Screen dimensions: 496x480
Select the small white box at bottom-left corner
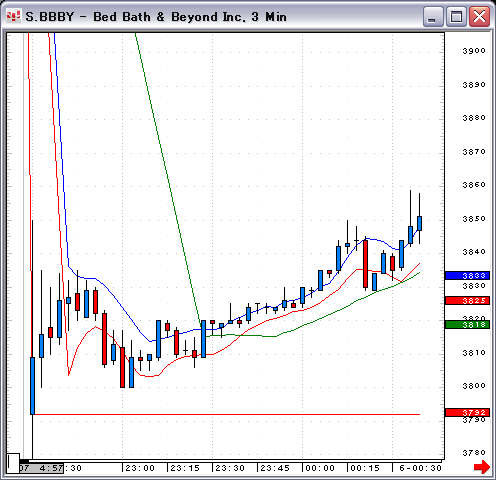pos(13,463)
